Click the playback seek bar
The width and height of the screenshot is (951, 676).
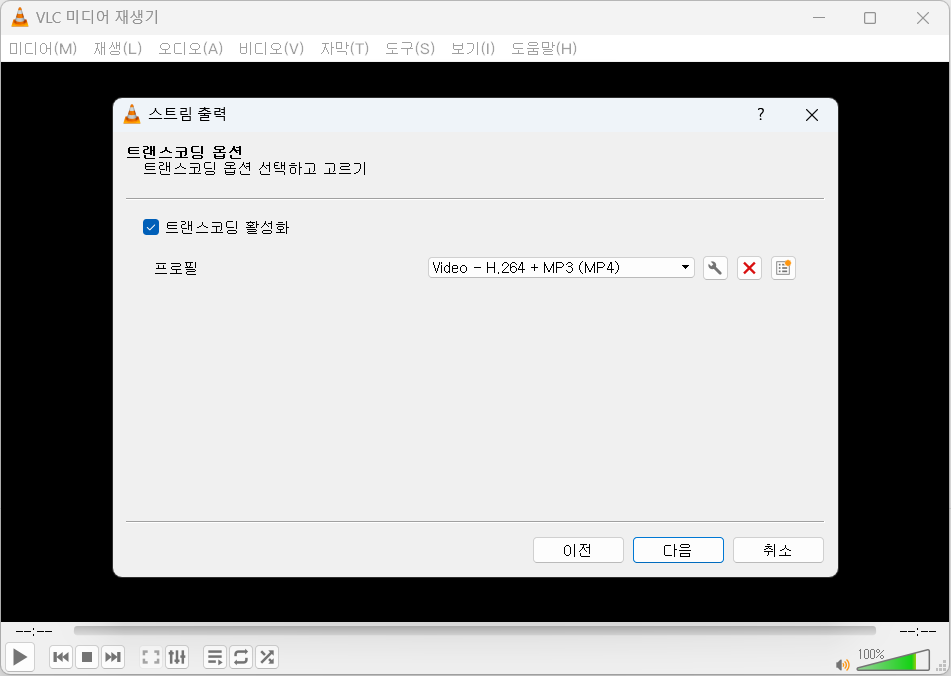pos(475,630)
